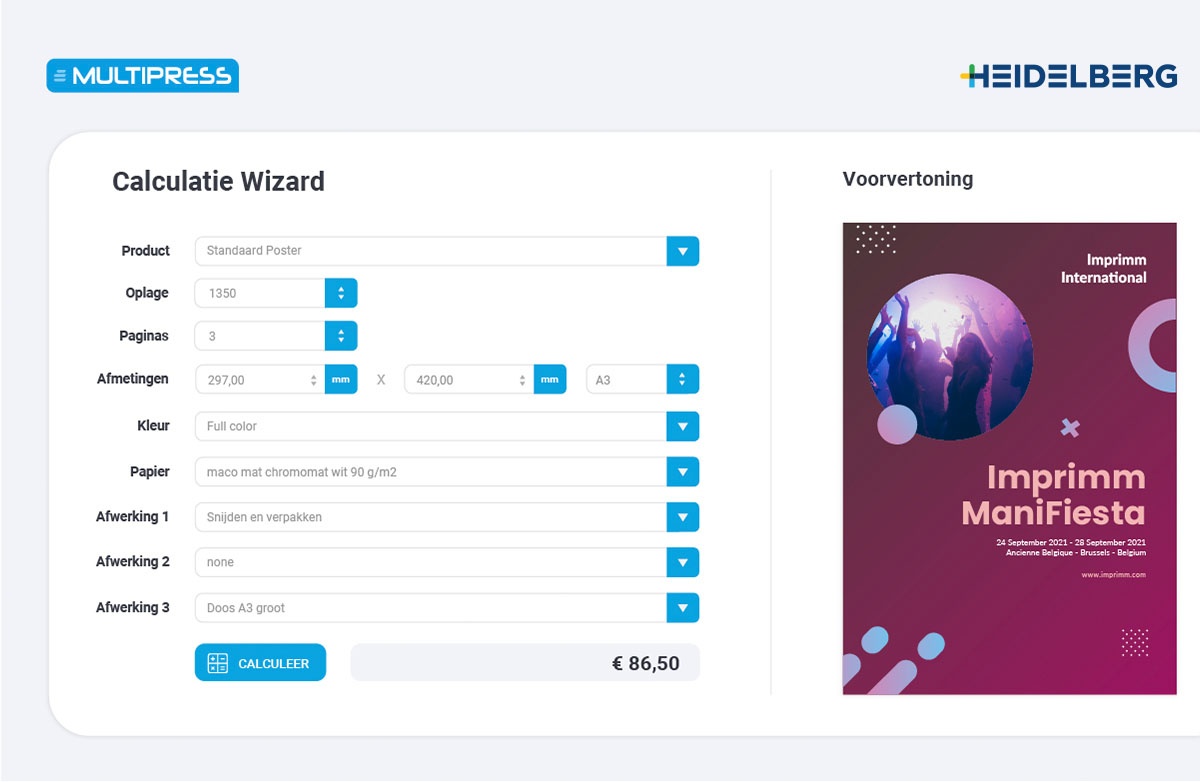Click the Calculatie Wizard heading

pyautogui.click(x=218, y=181)
